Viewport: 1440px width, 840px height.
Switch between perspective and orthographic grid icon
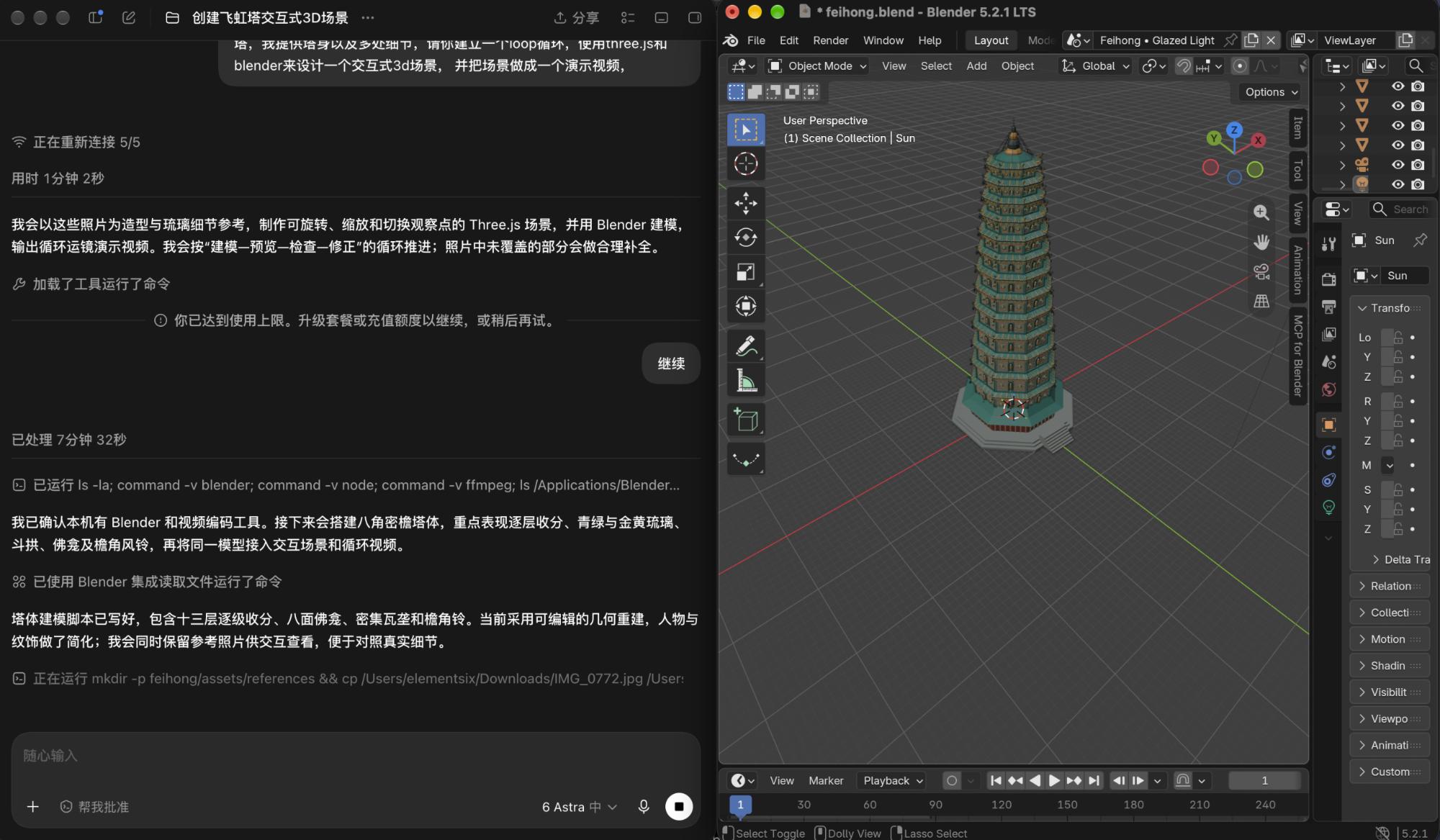pos(1261,301)
